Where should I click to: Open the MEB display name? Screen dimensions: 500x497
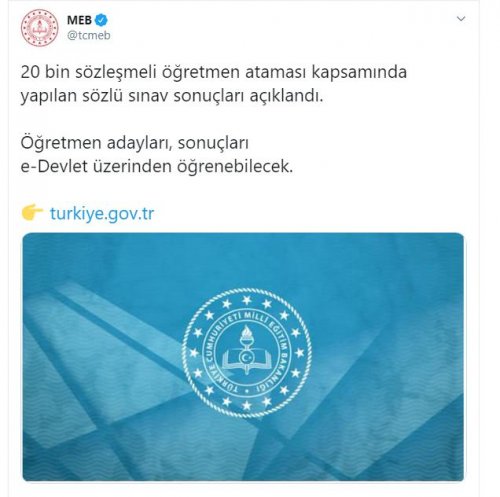tap(79, 20)
